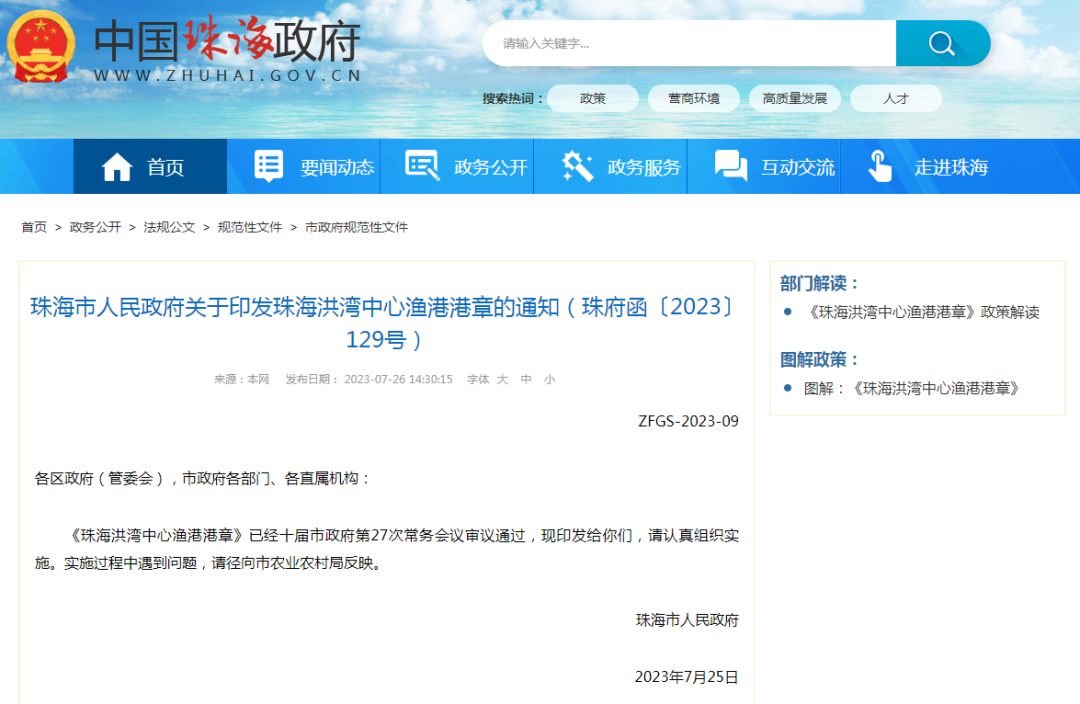Select small font size 小
Image resolution: width=1080 pixels, height=704 pixels.
[551, 379]
